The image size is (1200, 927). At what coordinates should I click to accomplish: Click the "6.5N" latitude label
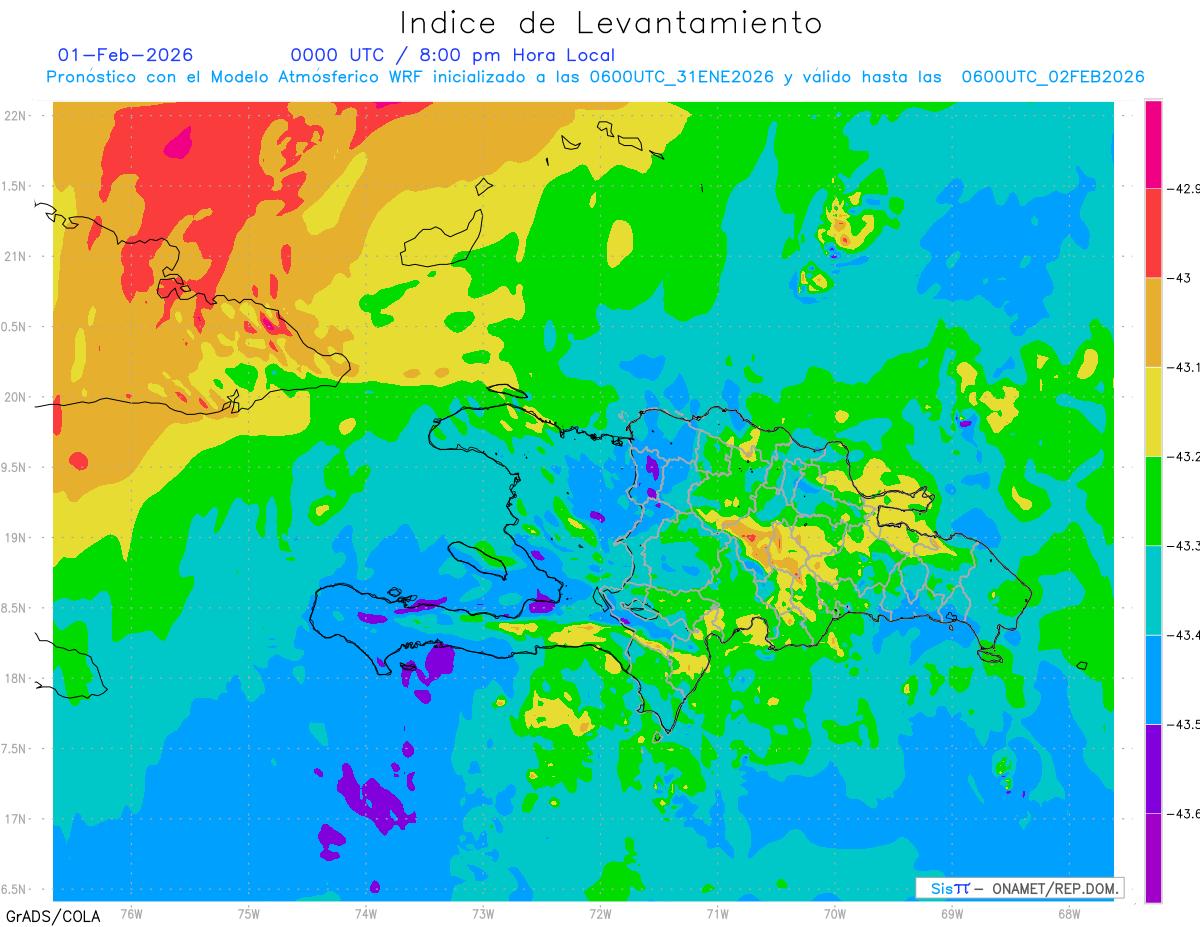click(x=15, y=889)
